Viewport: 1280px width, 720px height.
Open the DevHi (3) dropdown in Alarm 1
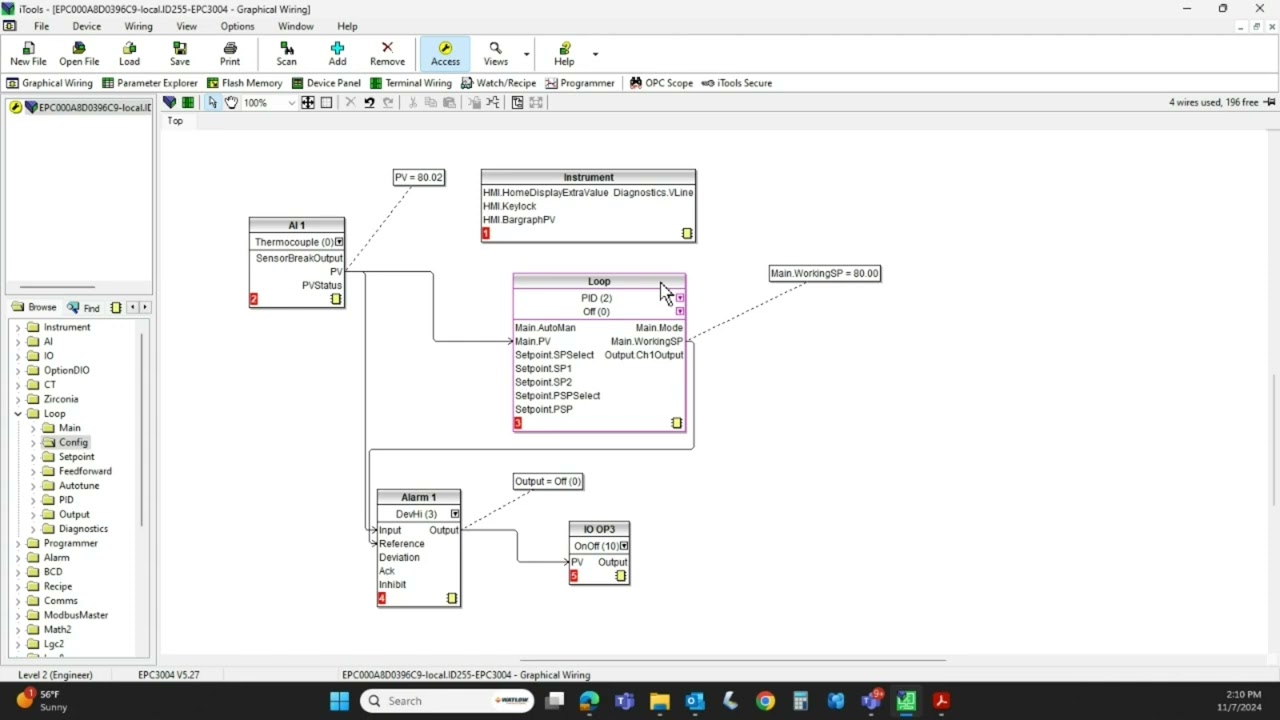coord(455,514)
